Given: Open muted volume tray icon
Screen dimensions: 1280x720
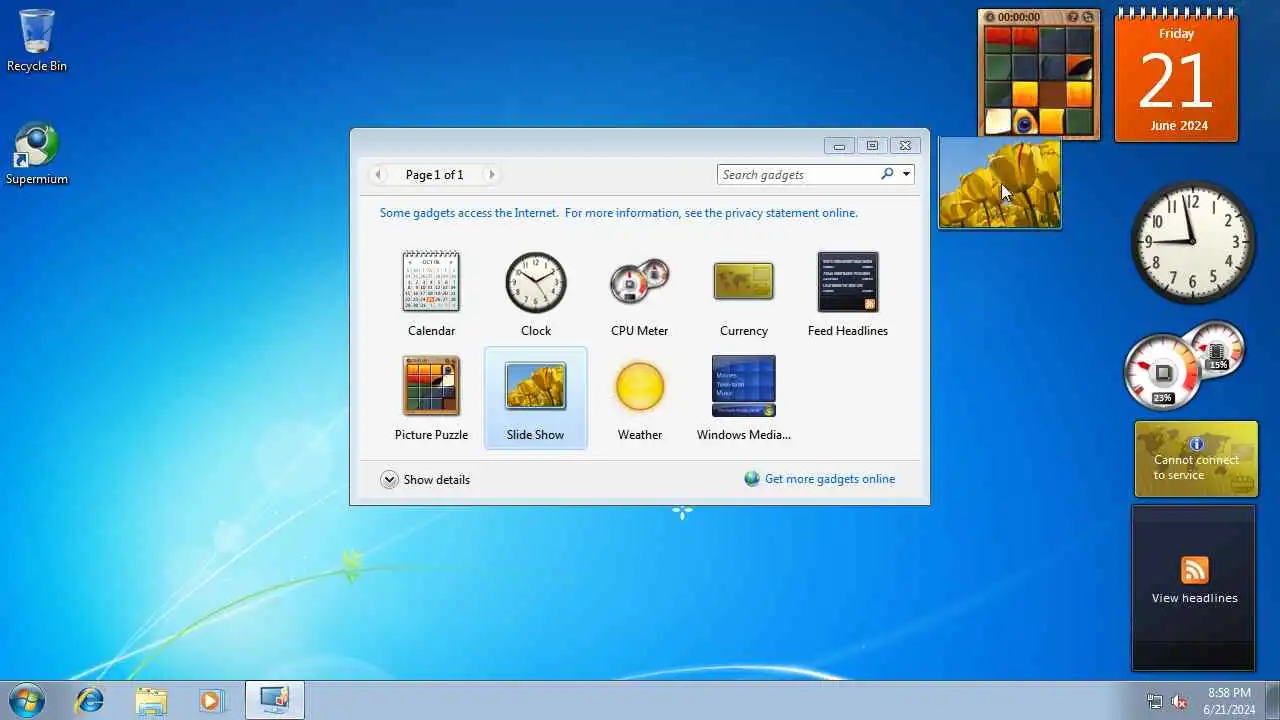Looking at the screenshot, I should 1180,701.
